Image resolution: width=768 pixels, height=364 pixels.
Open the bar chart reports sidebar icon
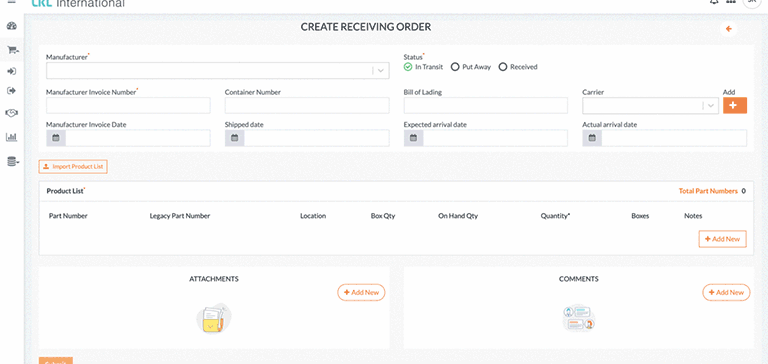[x=11, y=137]
